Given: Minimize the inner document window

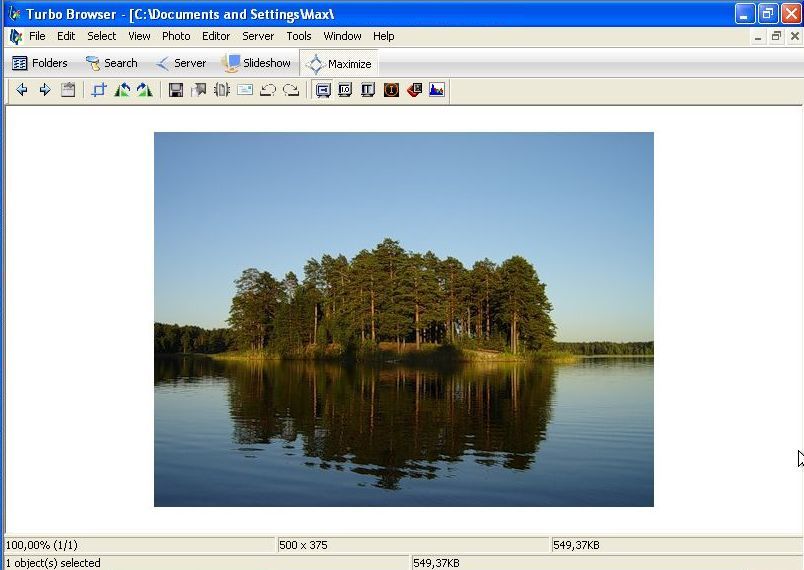Looking at the screenshot, I should click(x=758, y=36).
